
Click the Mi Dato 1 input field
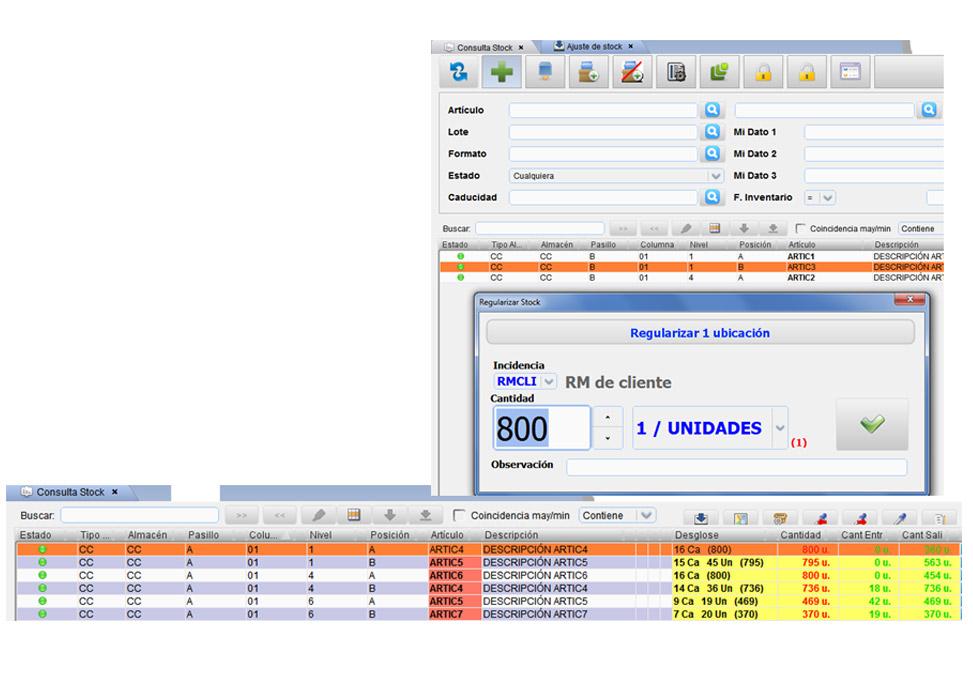[x=874, y=132]
